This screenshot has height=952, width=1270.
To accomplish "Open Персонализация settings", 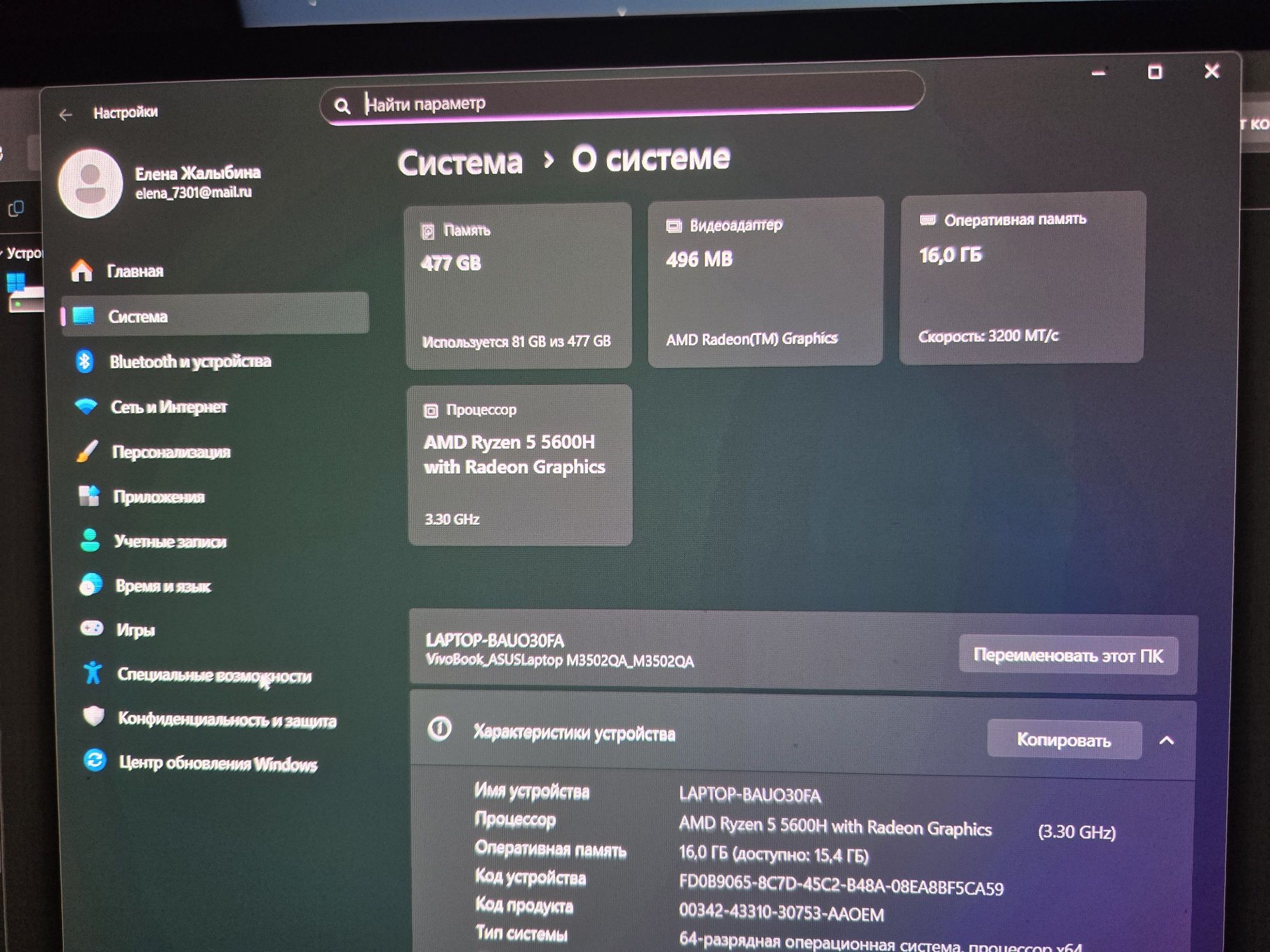I will [x=171, y=452].
